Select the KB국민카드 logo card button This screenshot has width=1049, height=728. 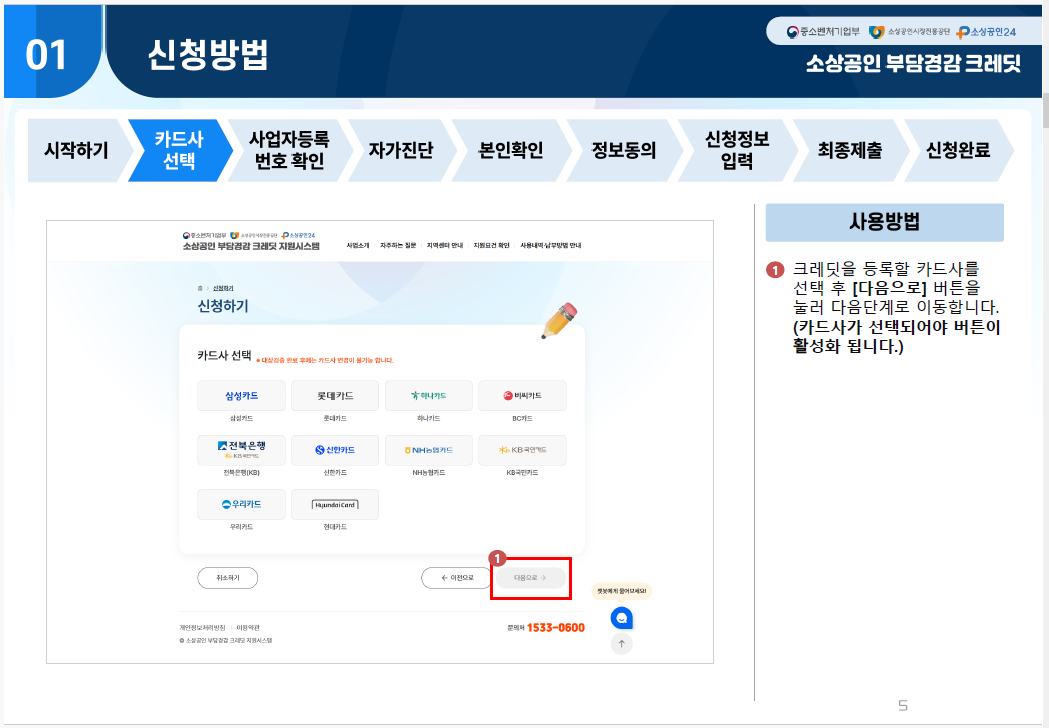pos(522,450)
